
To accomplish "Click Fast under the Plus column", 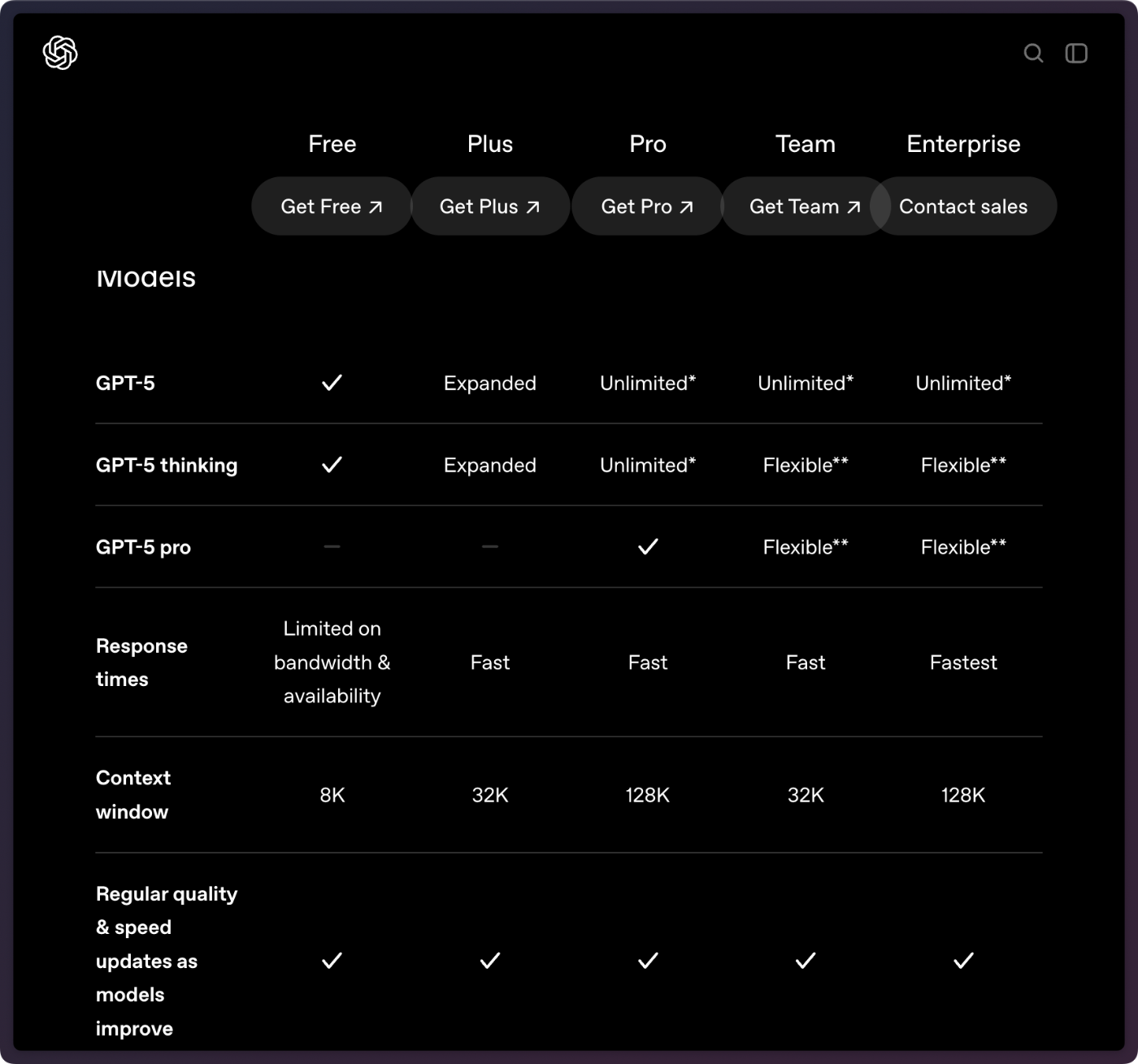I will 490,662.
